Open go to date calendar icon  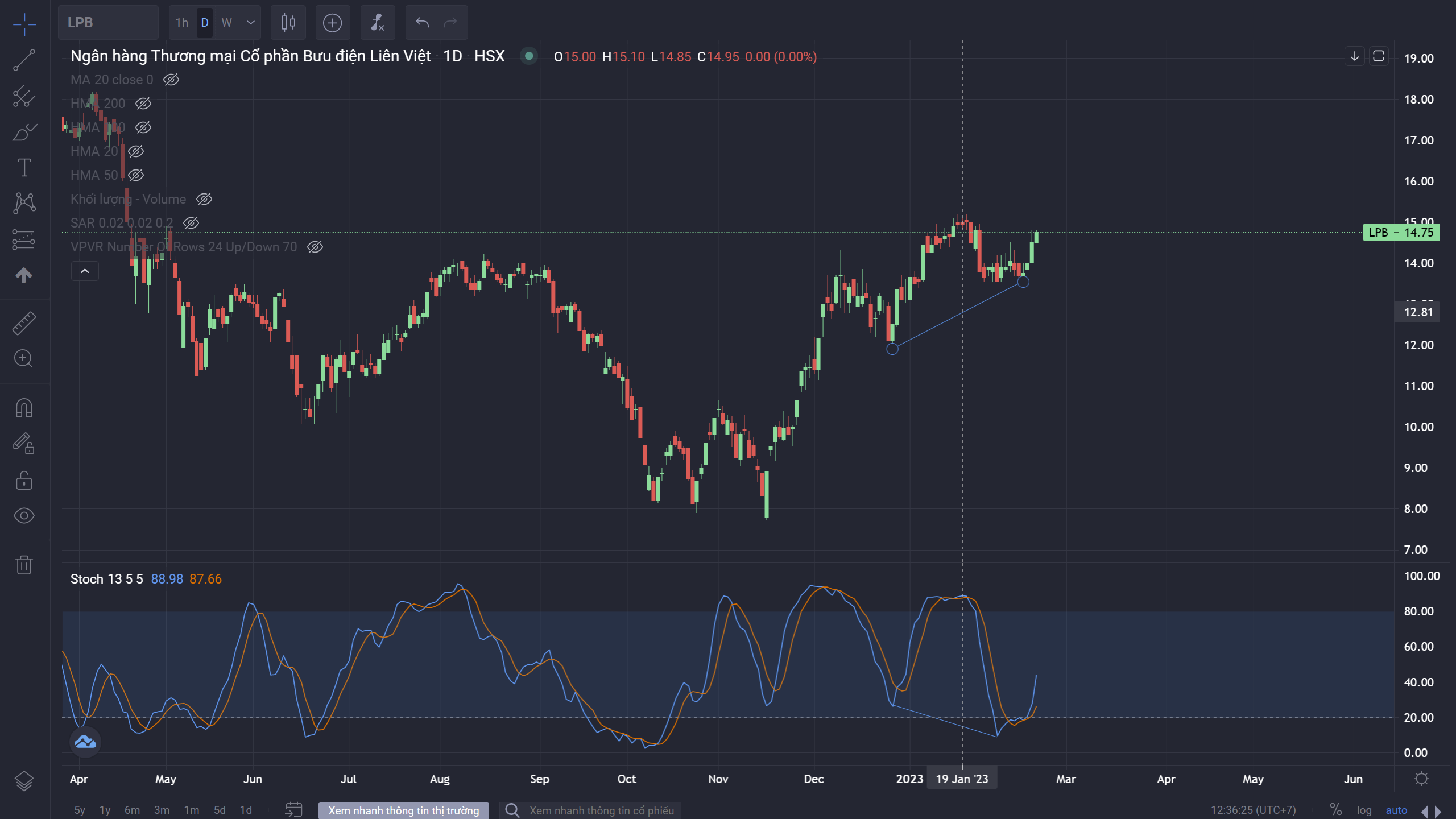[x=293, y=810]
